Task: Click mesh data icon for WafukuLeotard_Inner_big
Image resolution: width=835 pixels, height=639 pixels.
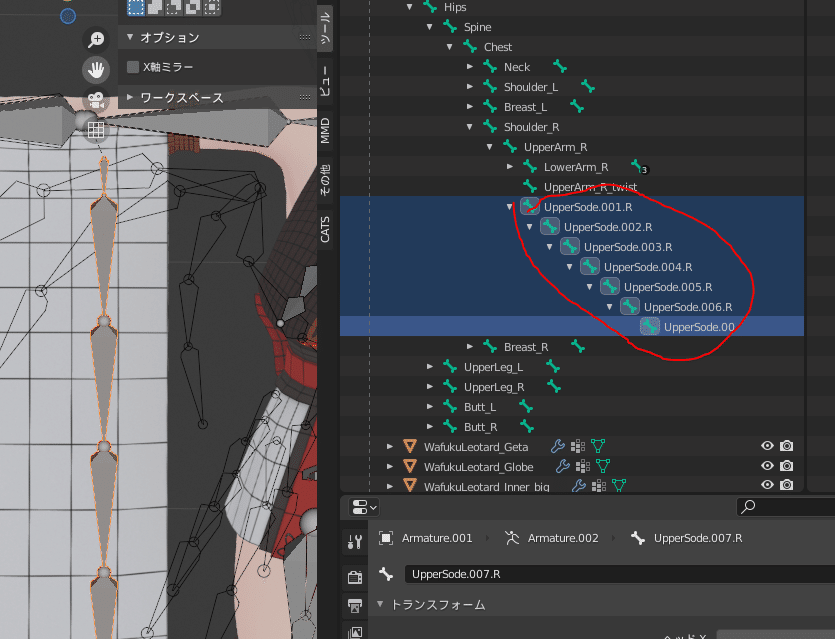Action: pyautogui.click(x=618, y=485)
